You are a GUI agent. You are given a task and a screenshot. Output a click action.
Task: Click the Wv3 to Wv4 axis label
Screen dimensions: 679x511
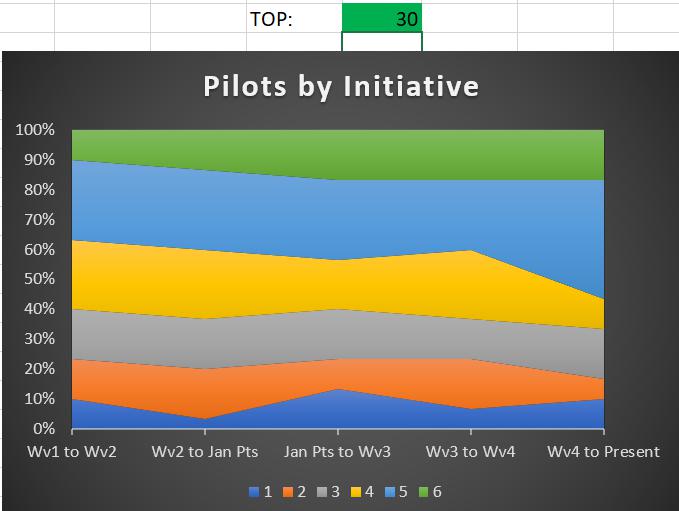coord(470,452)
